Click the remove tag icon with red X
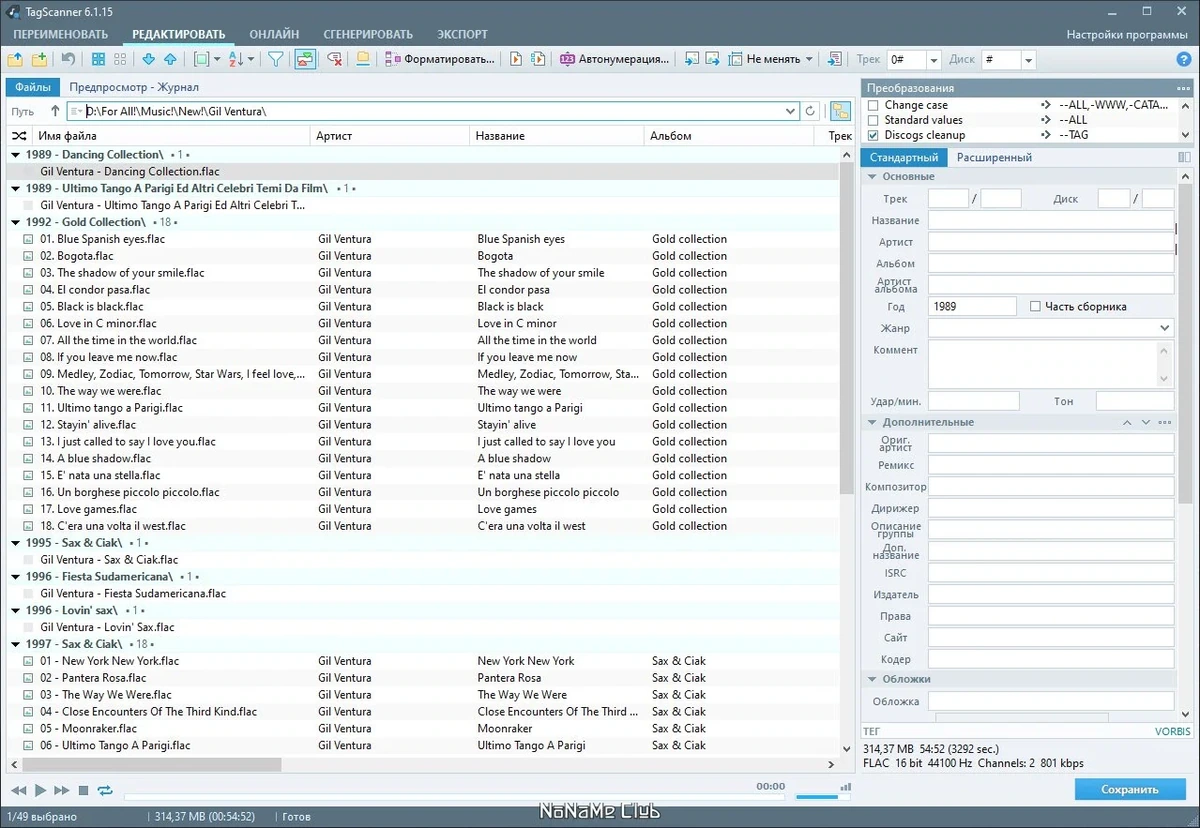 point(334,59)
